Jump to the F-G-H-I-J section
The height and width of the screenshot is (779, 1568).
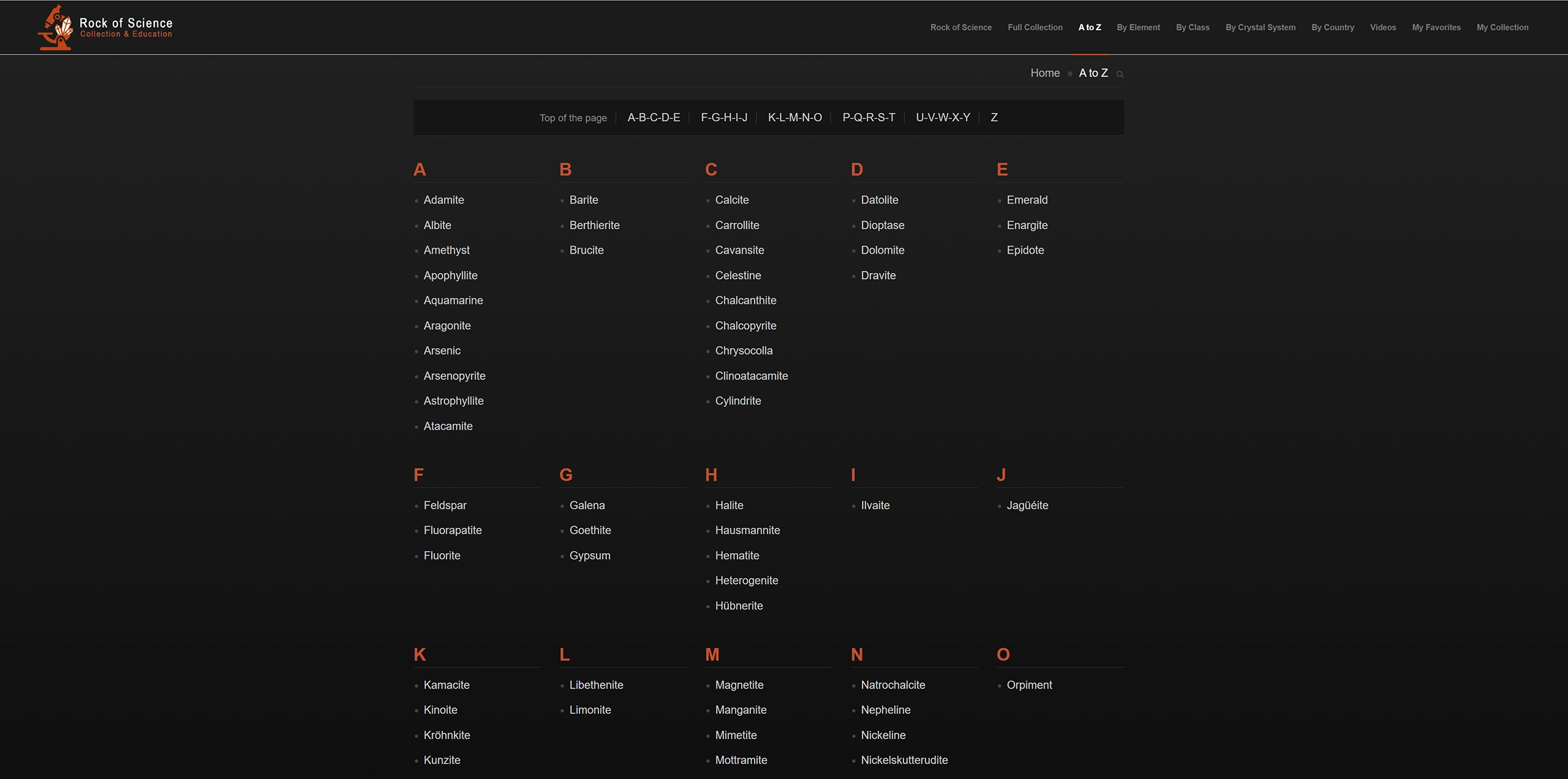(724, 117)
